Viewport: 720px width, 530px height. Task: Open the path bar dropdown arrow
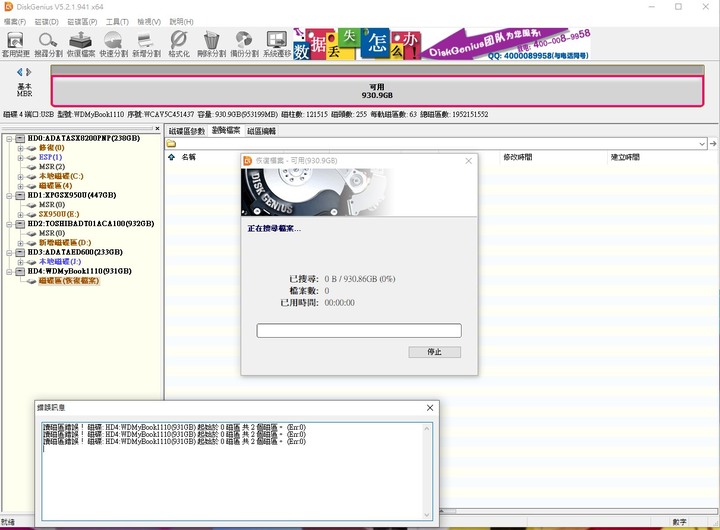click(702, 144)
